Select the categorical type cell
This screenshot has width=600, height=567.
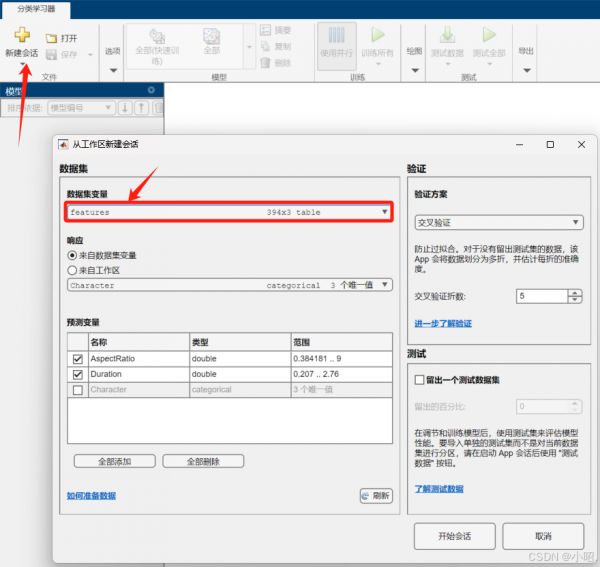pyautogui.click(x=240, y=390)
